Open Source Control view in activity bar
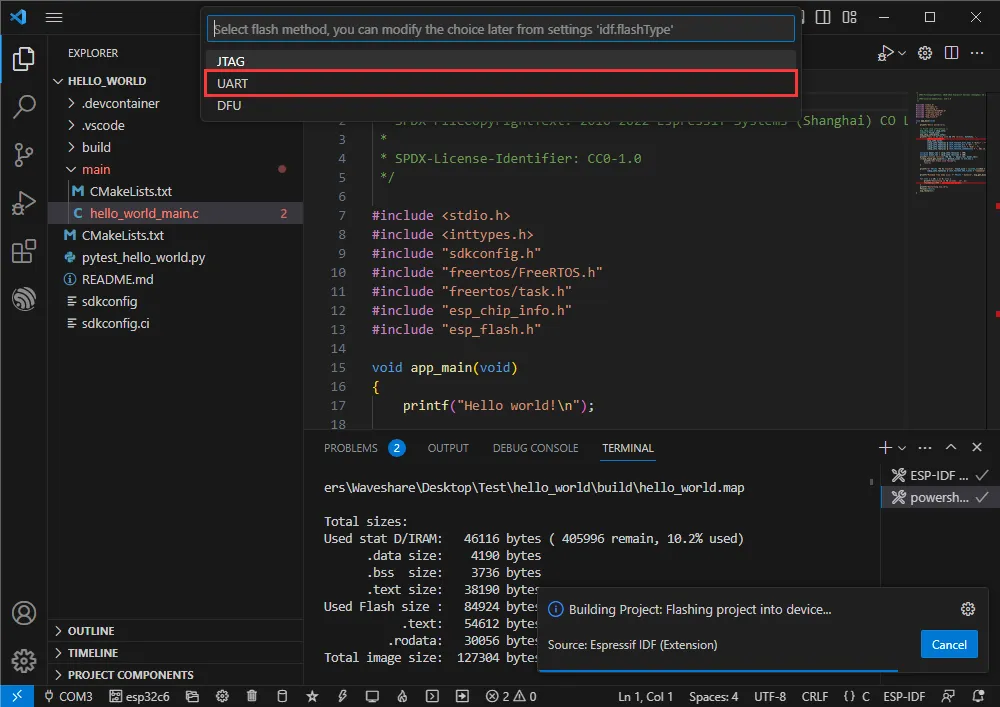Screen dimensions: 1000x707 coord(22,155)
